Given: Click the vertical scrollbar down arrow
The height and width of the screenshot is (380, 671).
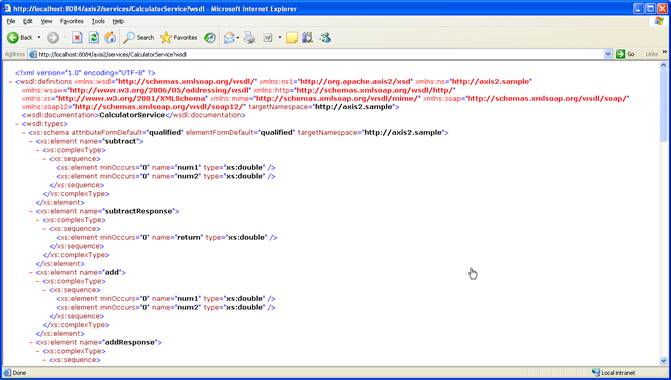Looking at the screenshot, I should pyautogui.click(x=663, y=361).
